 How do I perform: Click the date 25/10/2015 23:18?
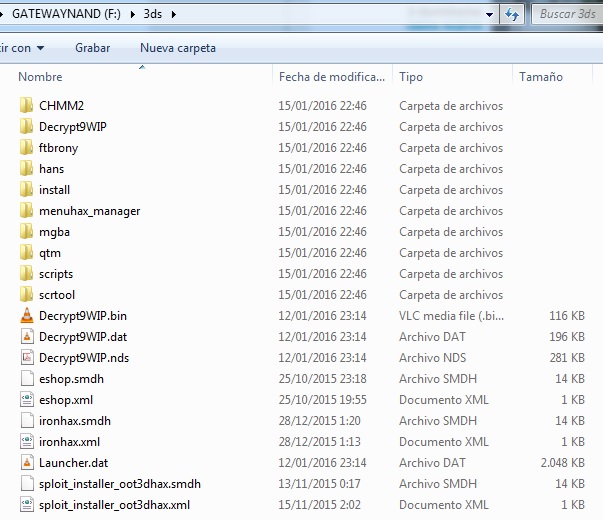(322, 379)
